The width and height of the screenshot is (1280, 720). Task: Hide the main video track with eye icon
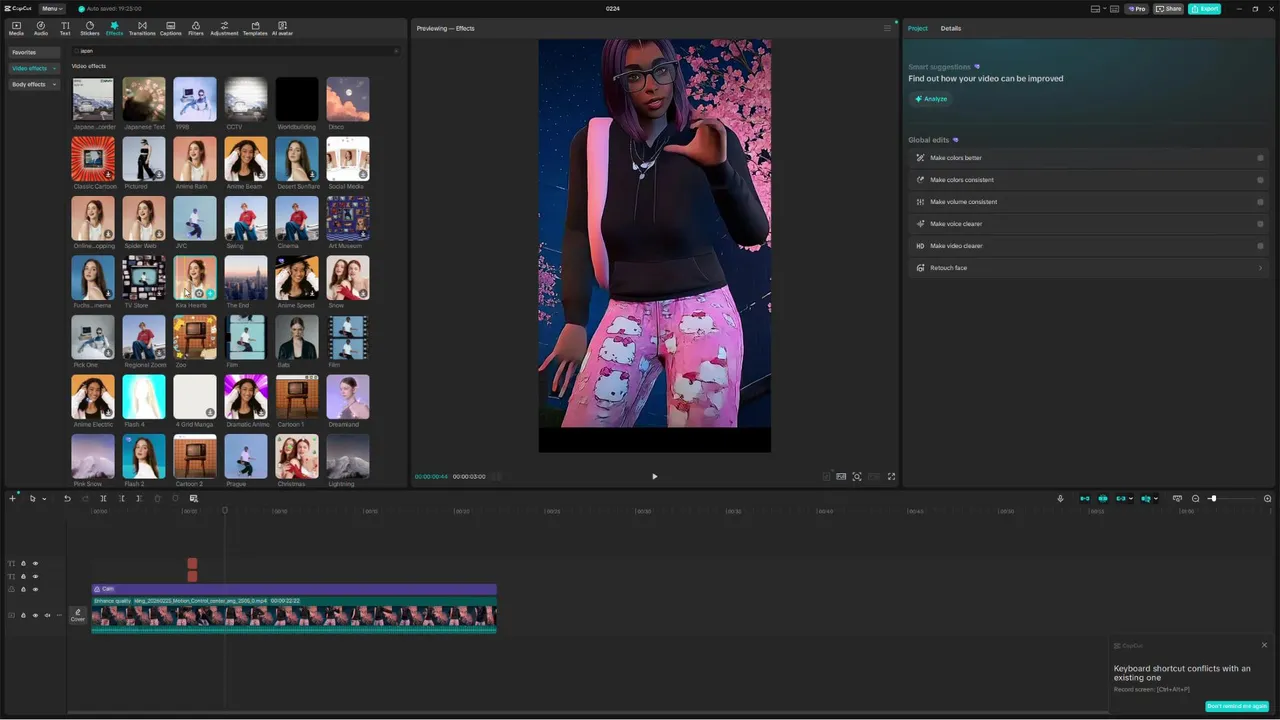35,615
